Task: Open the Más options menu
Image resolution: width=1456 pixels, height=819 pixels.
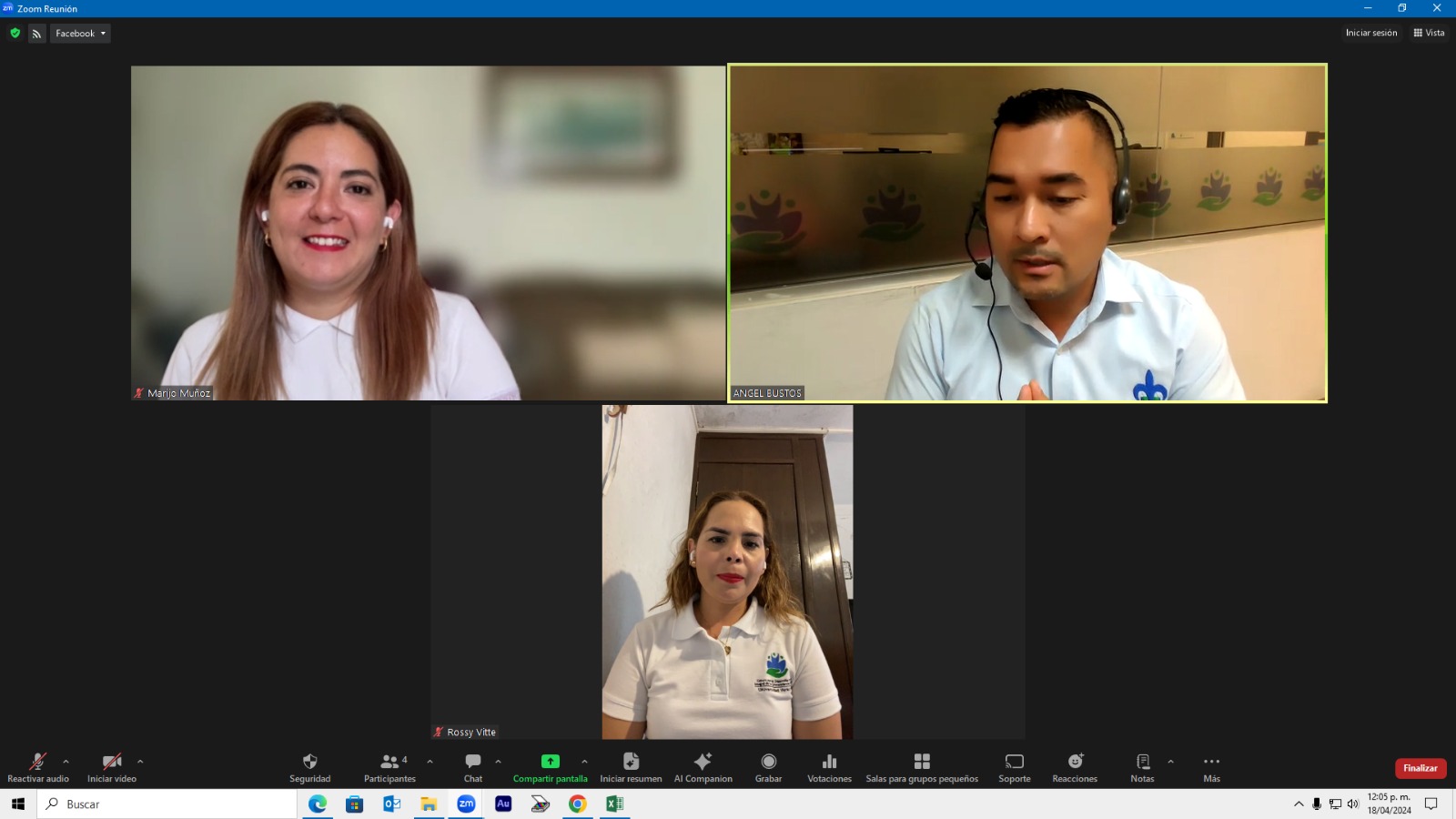Action: (x=1211, y=762)
